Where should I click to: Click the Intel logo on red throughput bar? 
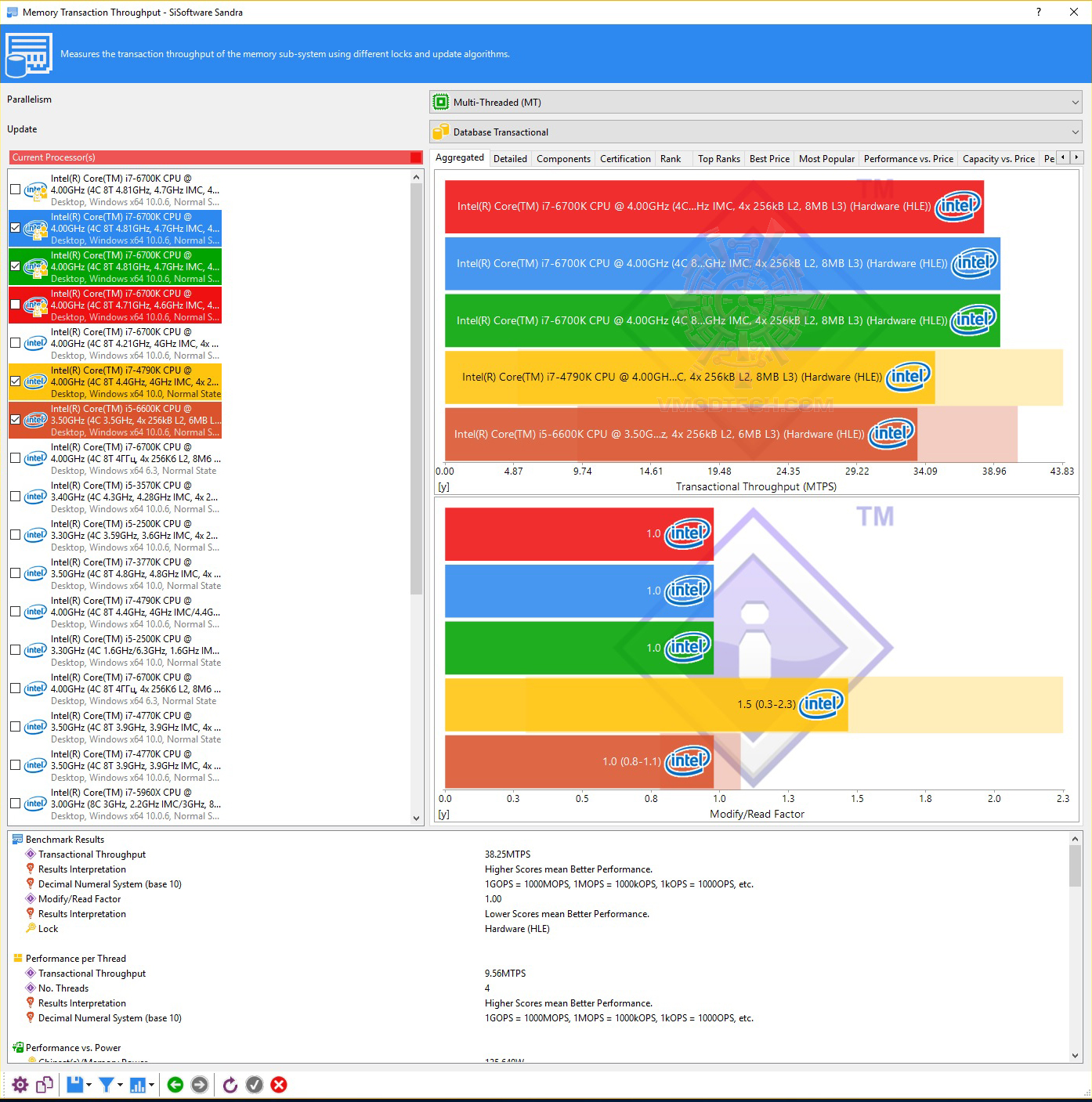coord(957,206)
